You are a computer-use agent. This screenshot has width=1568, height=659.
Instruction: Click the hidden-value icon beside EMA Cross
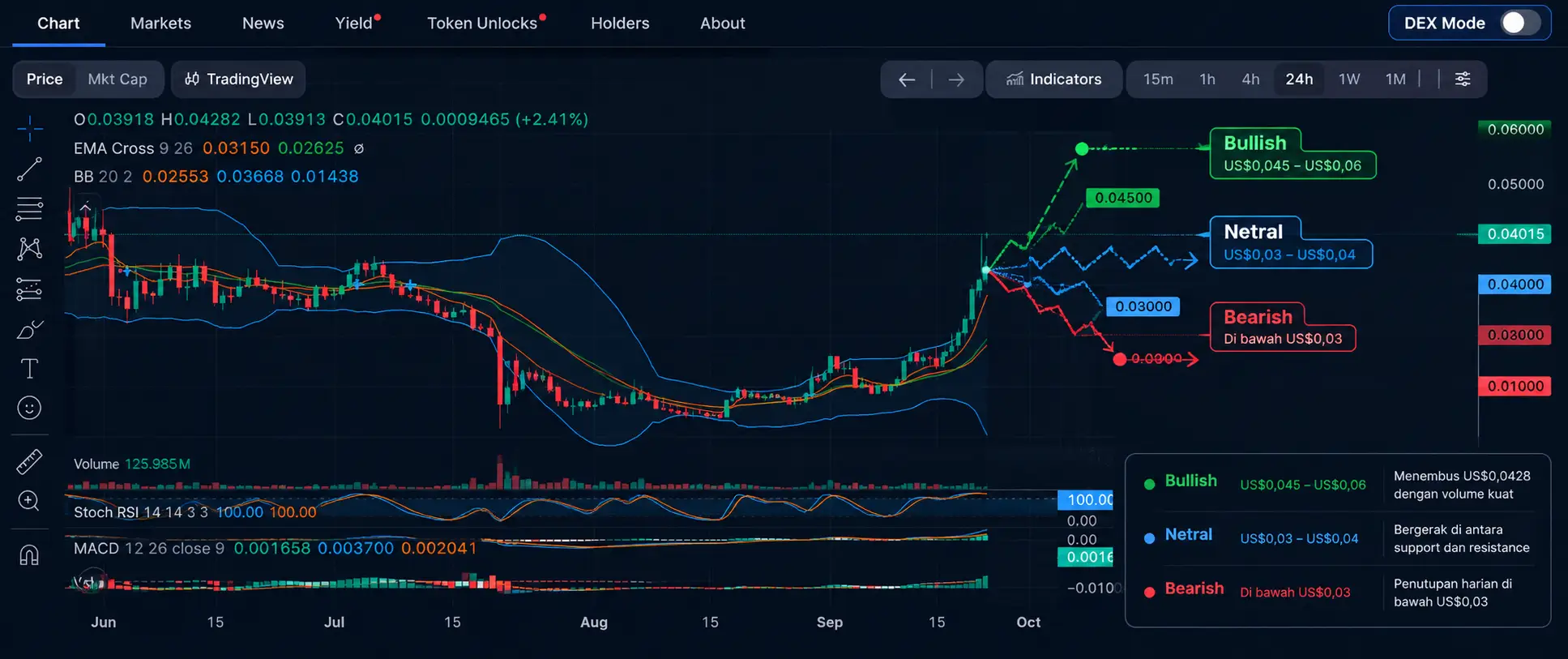[x=359, y=148]
